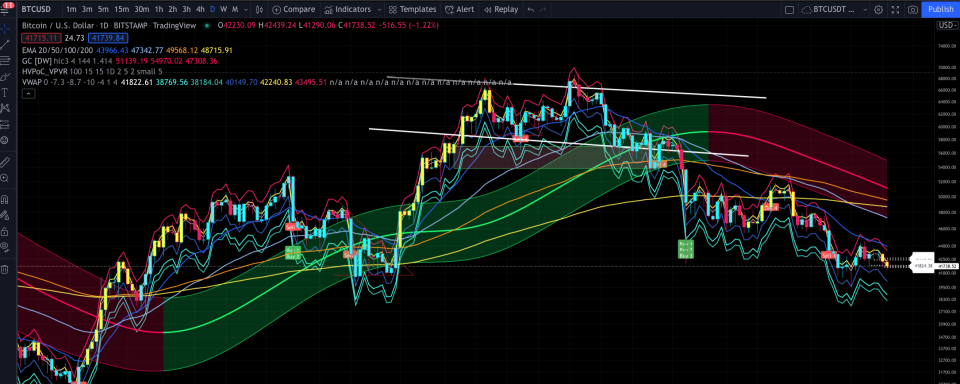Enter fullscreen mode
The width and height of the screenshot is (960, 384).
coord(896,9)
